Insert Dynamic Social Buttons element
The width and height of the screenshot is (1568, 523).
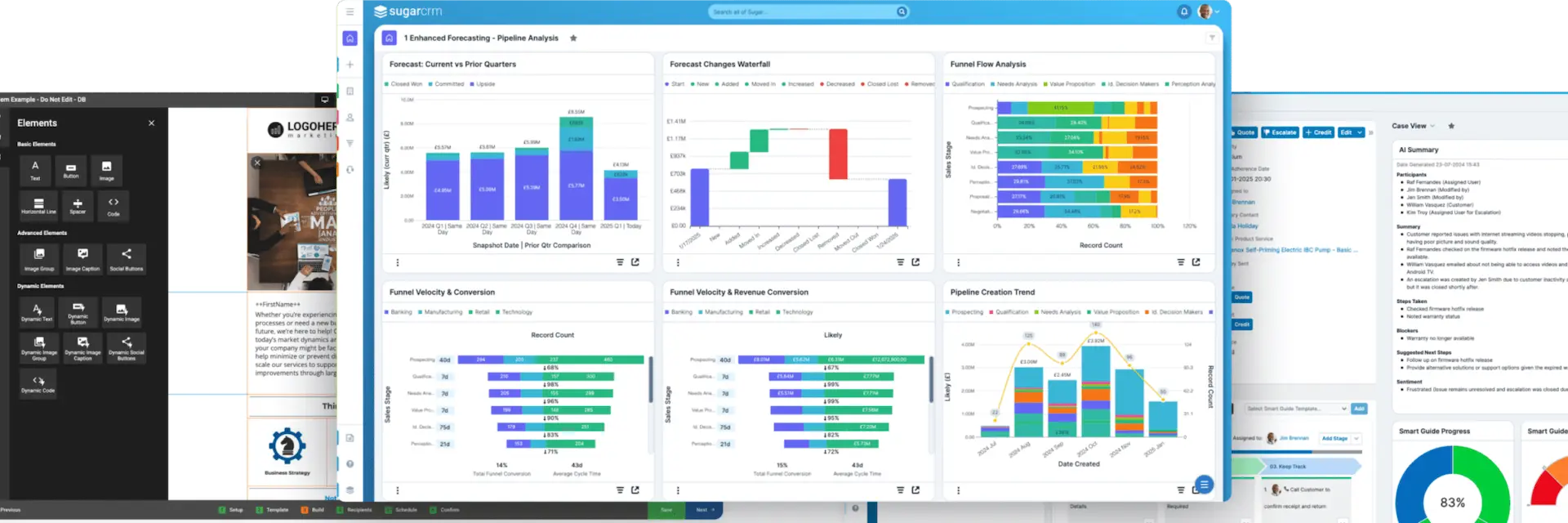127,348
